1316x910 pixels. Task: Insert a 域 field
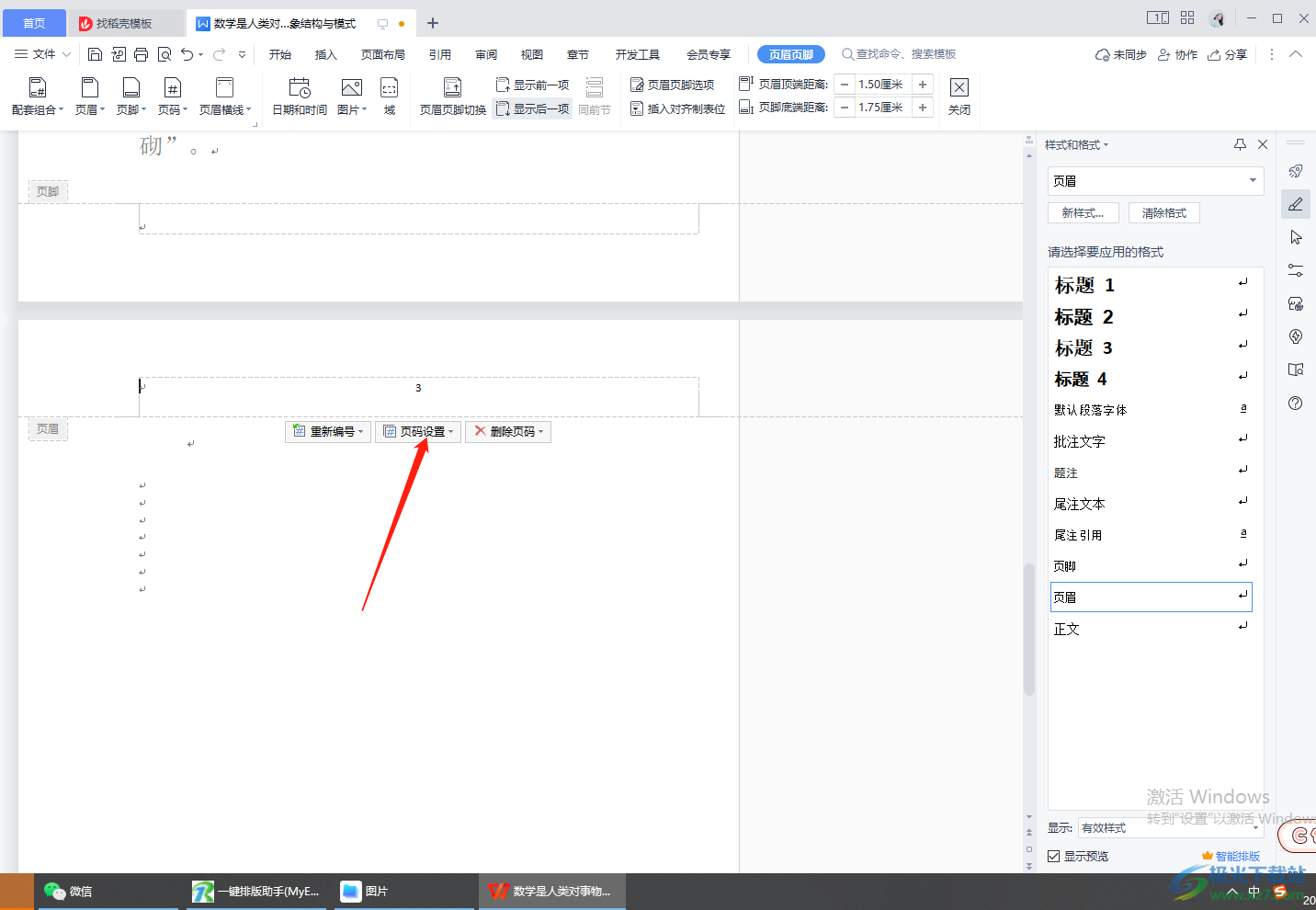coord(390,97)
